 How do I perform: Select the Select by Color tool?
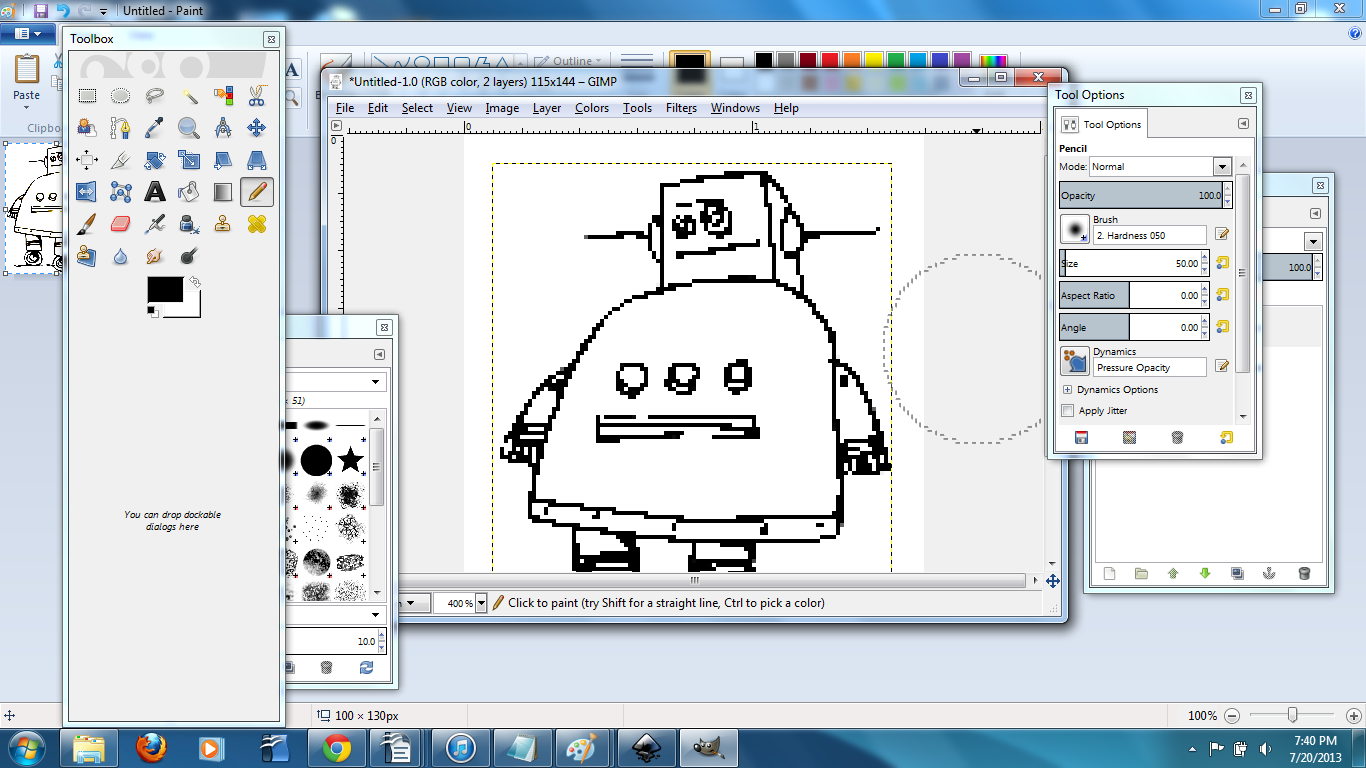pos(222,96)
